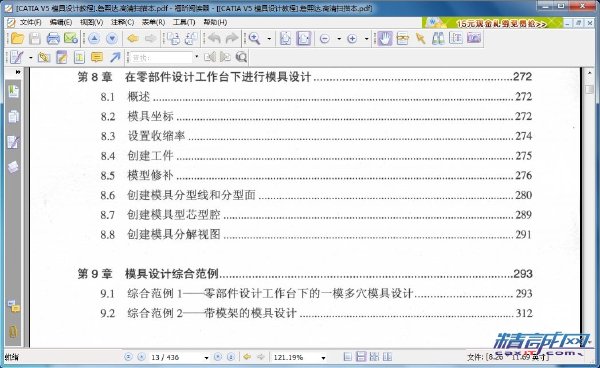Click the snapshot camera icon
Screen dimensions: 600x368
coord(474,38)
